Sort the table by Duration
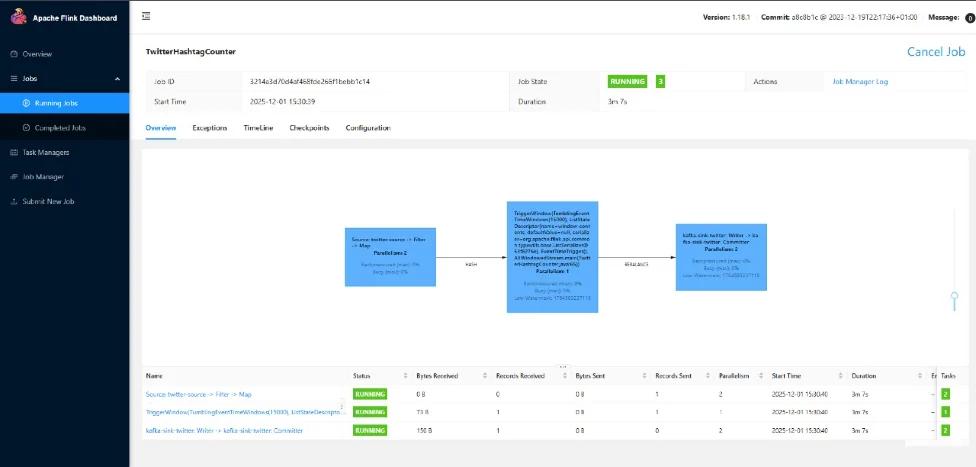Screen dimensions: 976x467 tap(920, 376)
